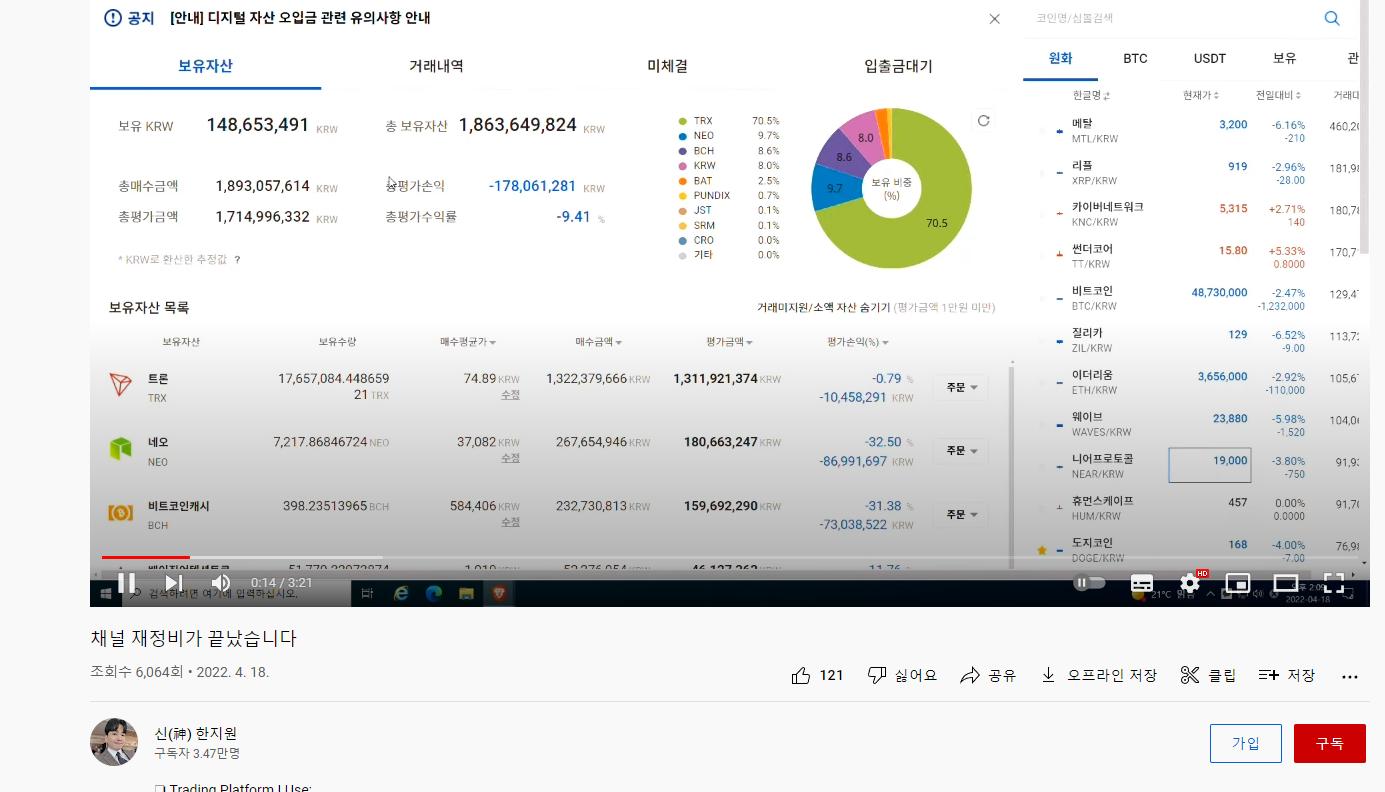Open the more actions ellipsis menu
This screenshot has height=792, width=1385.
(1350, 677)
